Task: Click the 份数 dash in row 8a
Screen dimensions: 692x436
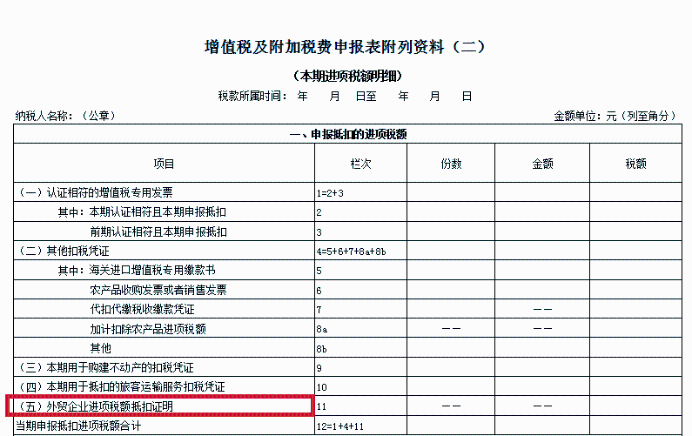Action: tap(451, 328)
